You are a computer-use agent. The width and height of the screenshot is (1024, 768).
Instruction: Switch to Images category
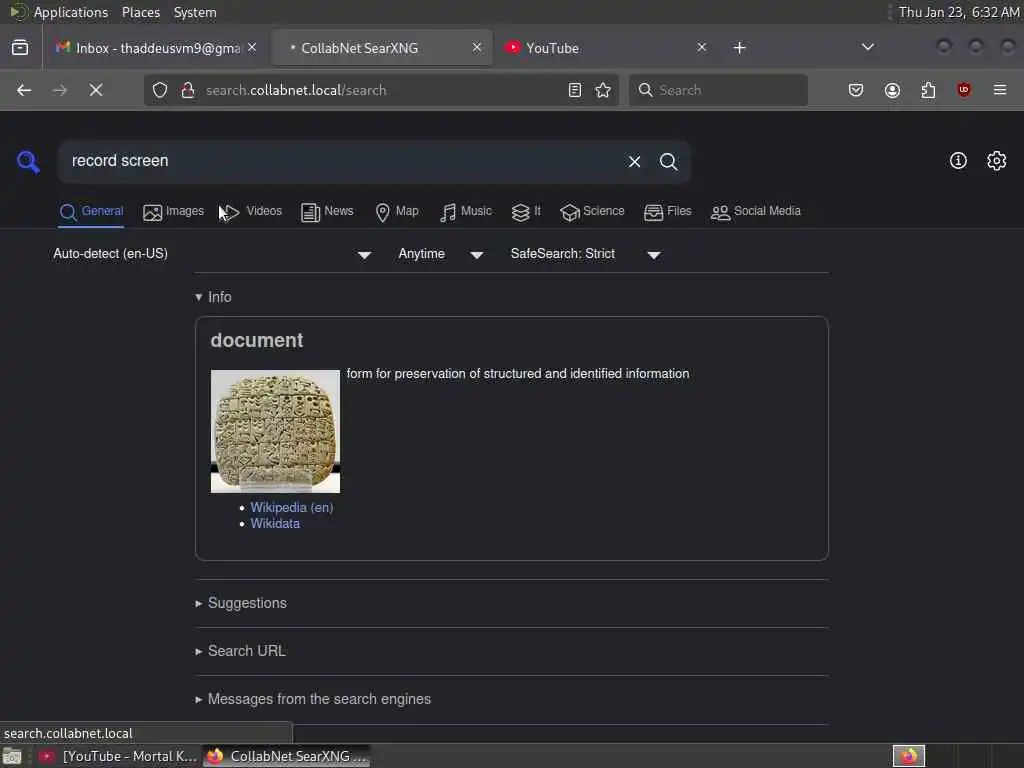click(x=173, y=212)
